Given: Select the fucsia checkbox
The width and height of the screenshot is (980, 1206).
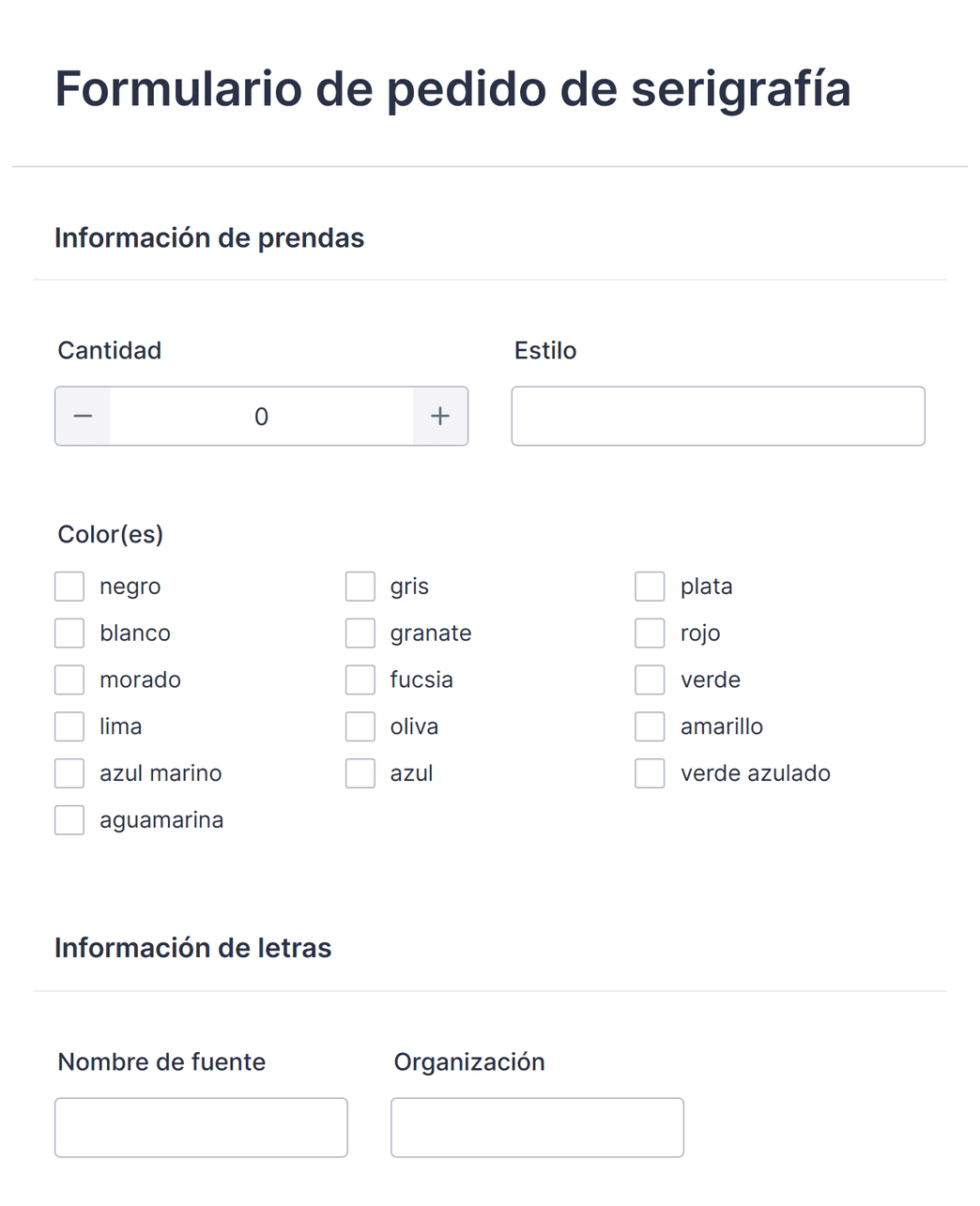Looking at the screenshot, I should coord(360,679).
